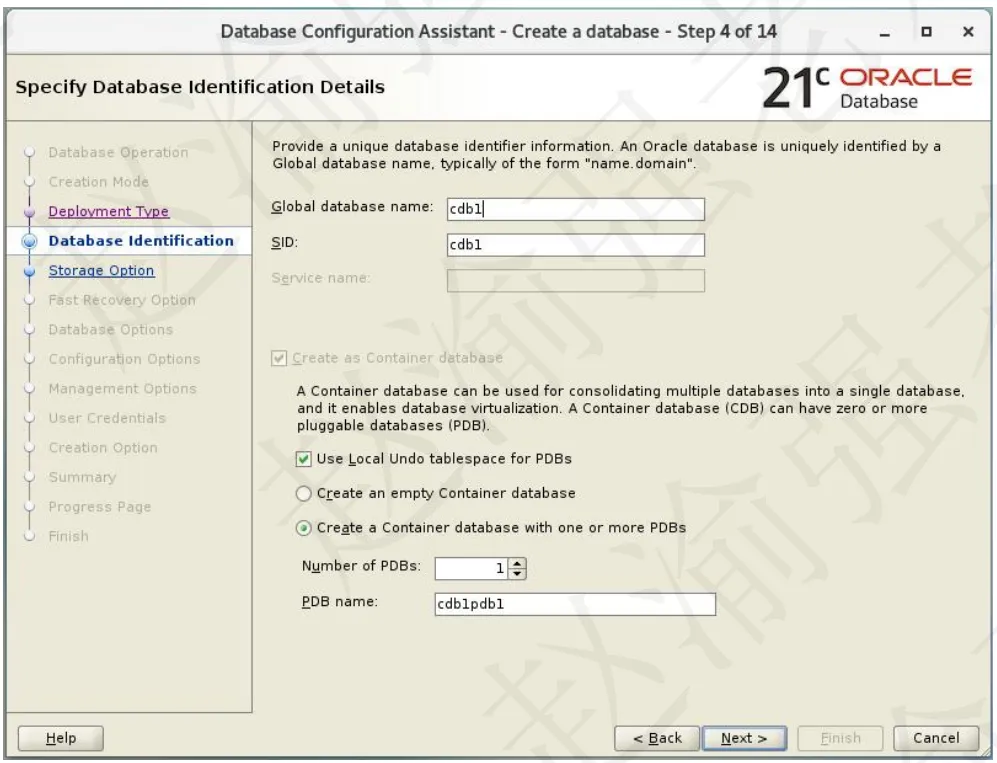Click Create as Container database checkbox
The width and height of the screenshot is (997, 763).
278,358
